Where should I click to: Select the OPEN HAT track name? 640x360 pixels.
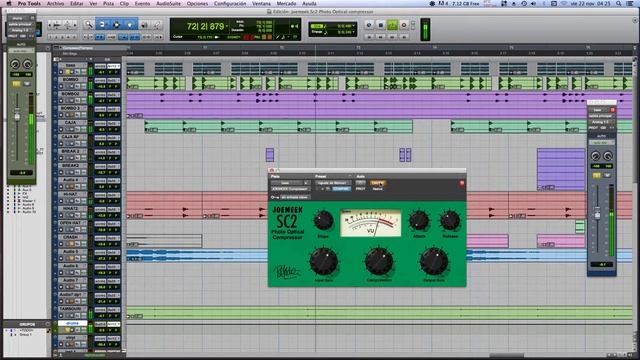(70, 223)
